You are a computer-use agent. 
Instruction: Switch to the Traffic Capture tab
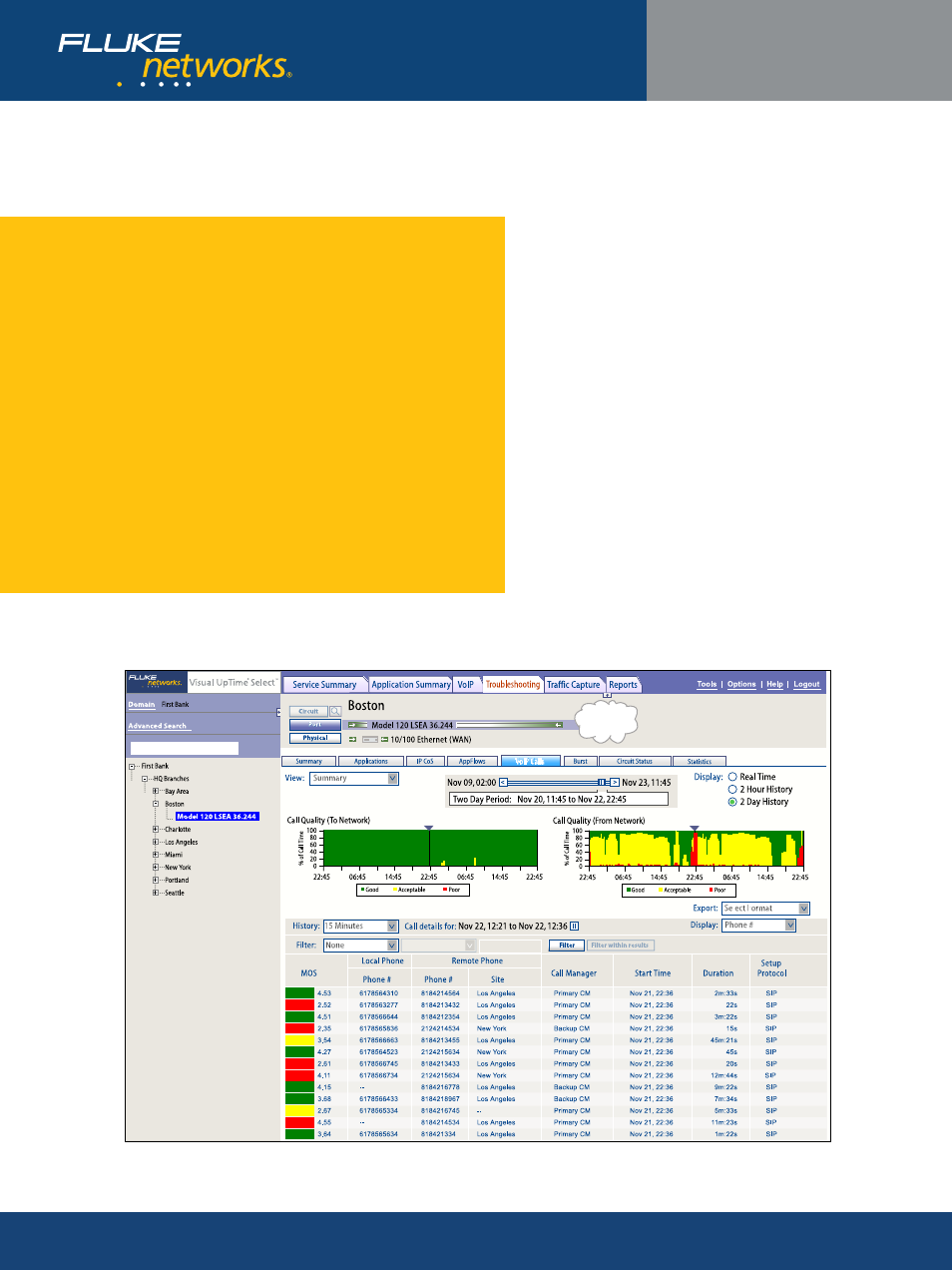pyautogui.click(x=574, y=685)
